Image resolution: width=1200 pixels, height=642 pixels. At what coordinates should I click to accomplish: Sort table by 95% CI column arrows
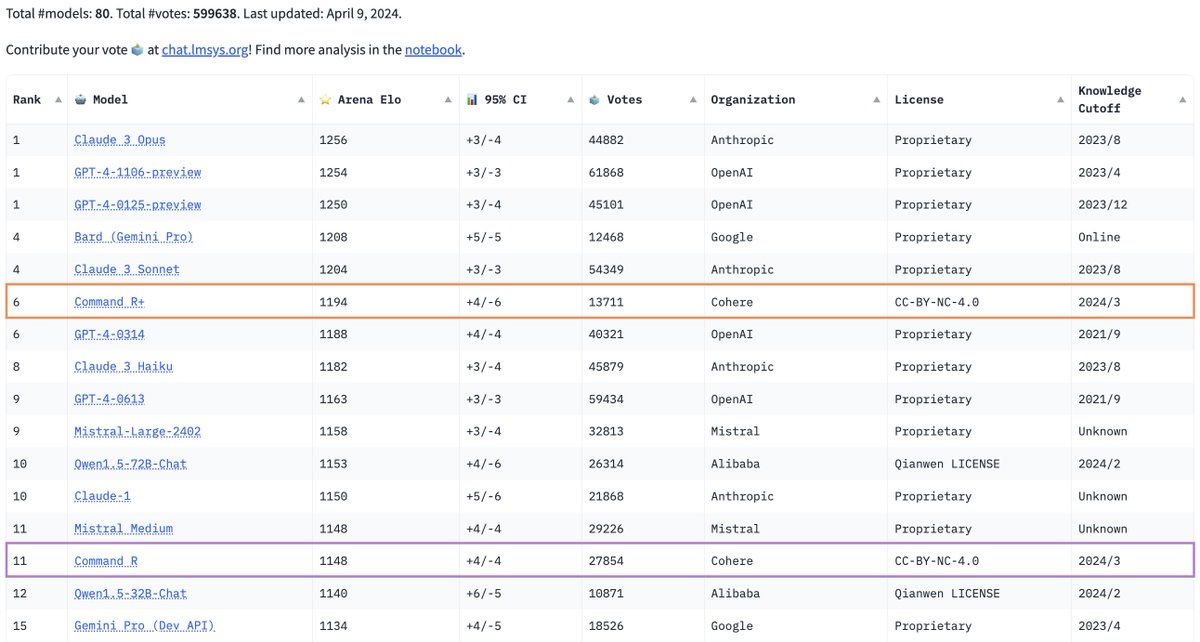coord(571,99)
